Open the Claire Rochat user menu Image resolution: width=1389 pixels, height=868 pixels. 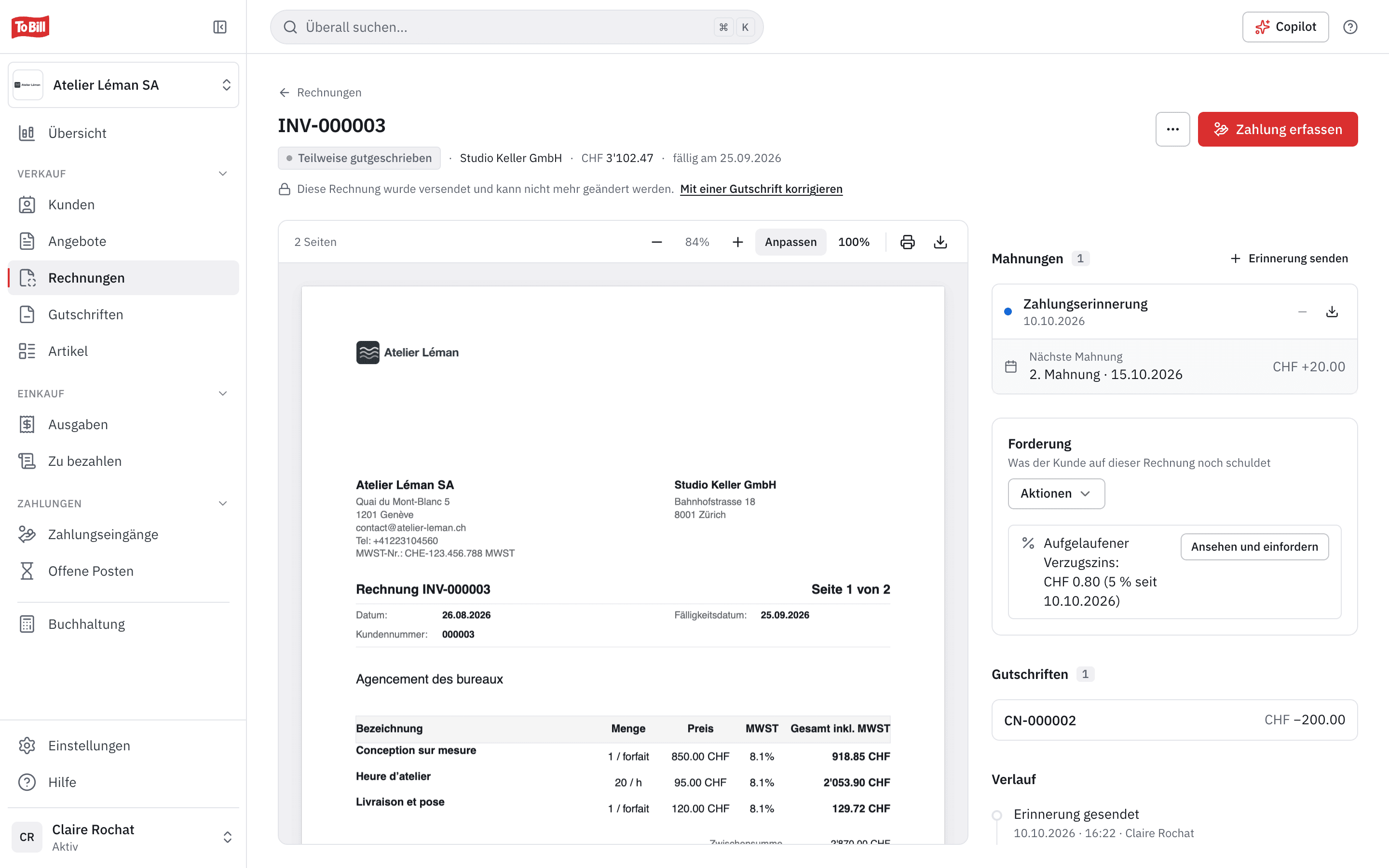point(123,837)
